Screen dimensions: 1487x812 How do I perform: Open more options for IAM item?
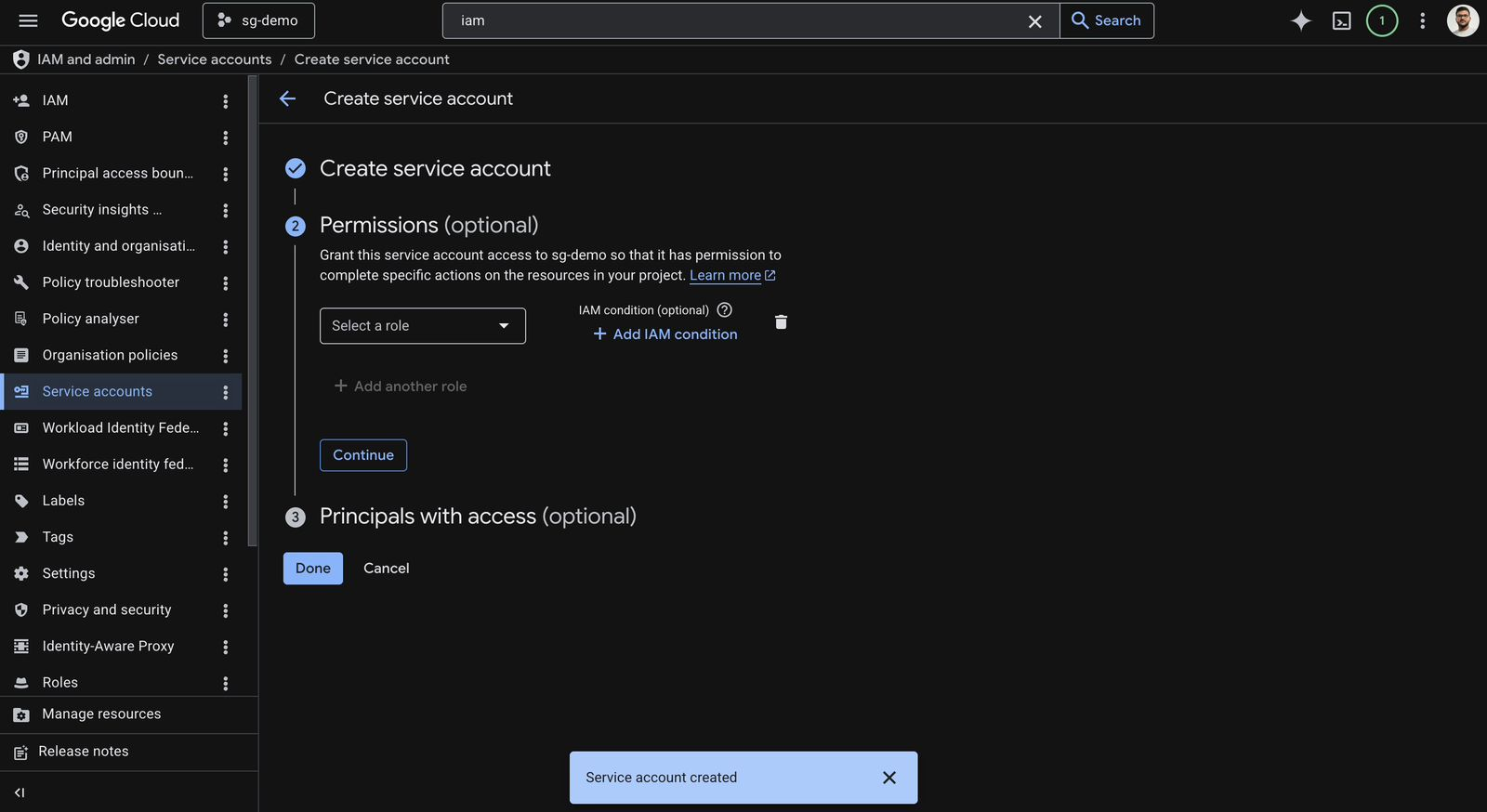point(225,101)
